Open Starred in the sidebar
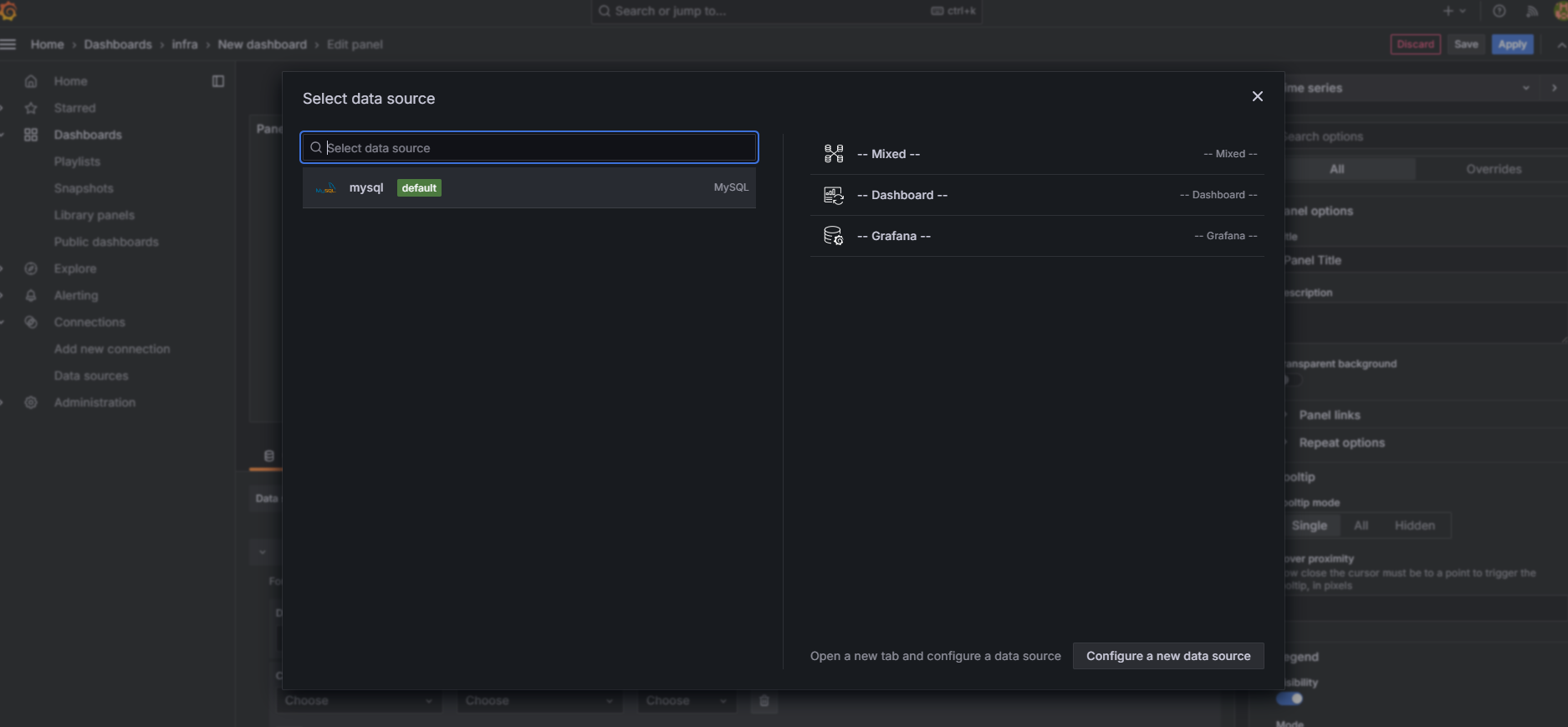The height and width of the screenshot is (727, 1568). (74, 108)
